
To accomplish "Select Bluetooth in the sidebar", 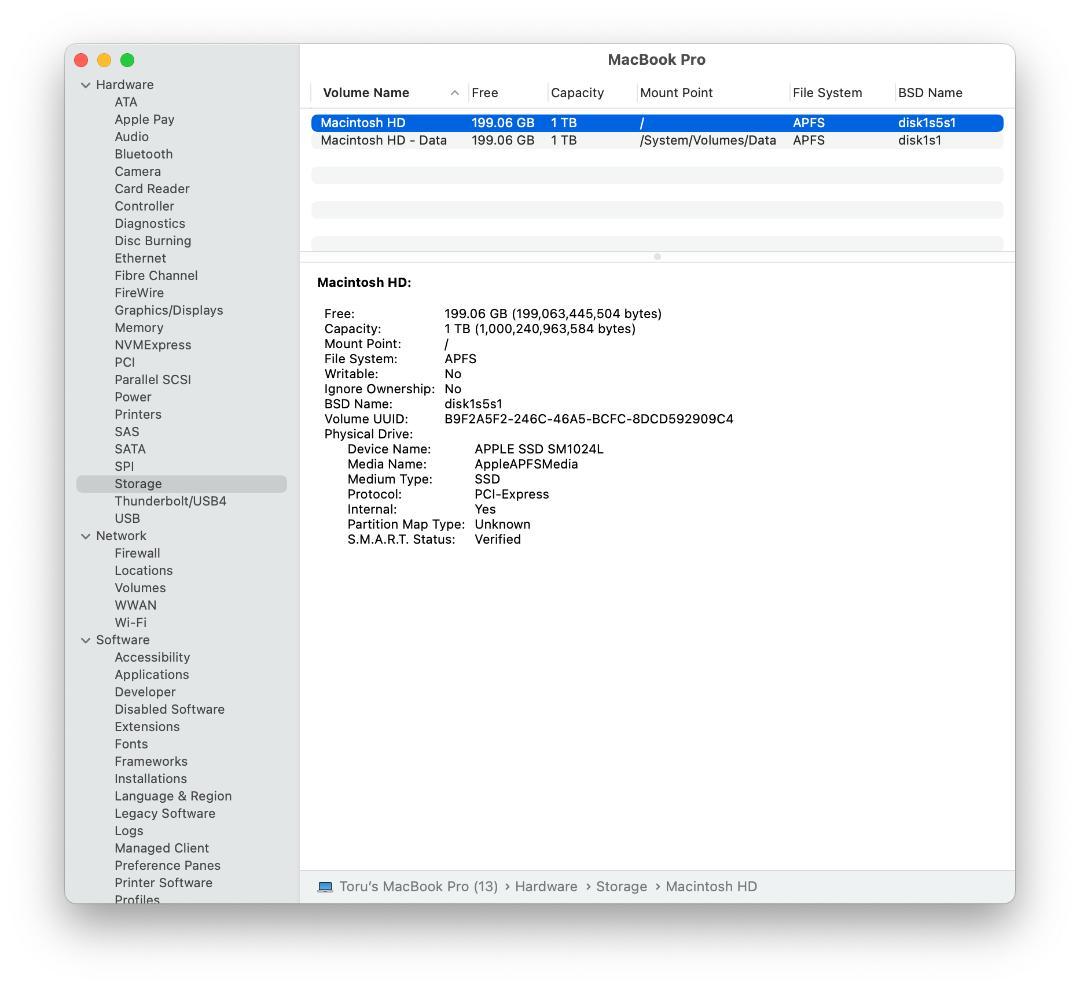I will point(143,154).
